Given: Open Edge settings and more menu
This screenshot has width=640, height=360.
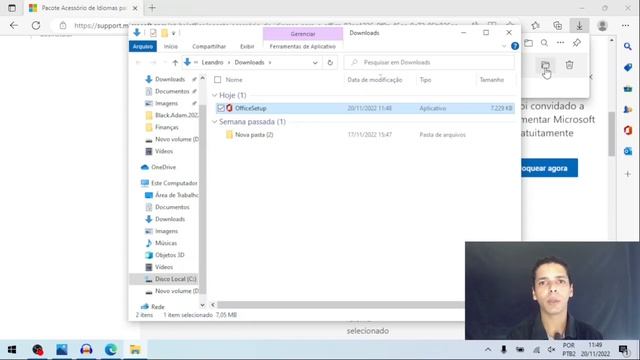Looking at the screenshot, I should coord(625,26).
